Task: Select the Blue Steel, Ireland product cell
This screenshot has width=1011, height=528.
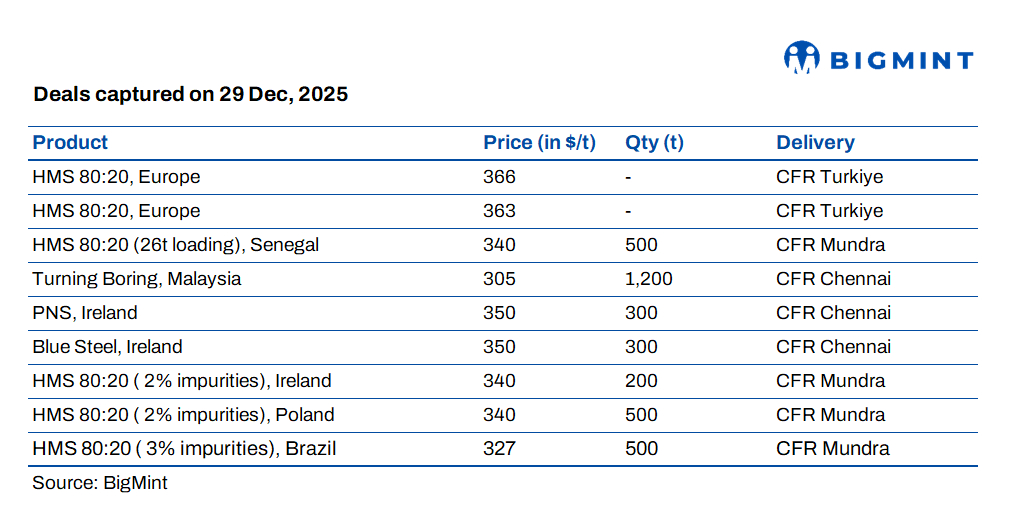Action: [107, 347]
